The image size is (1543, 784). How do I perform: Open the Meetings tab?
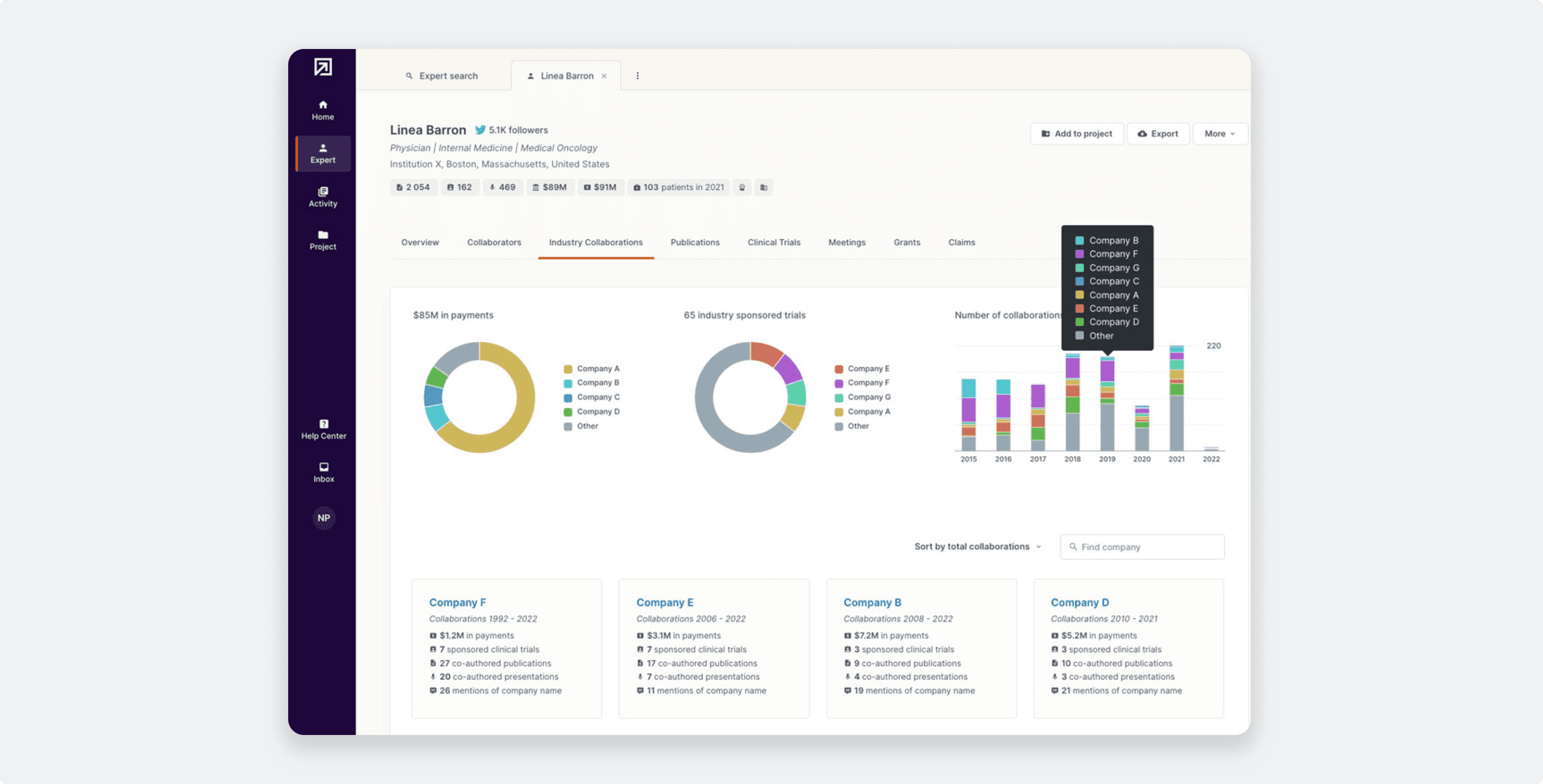coord(847,243)
